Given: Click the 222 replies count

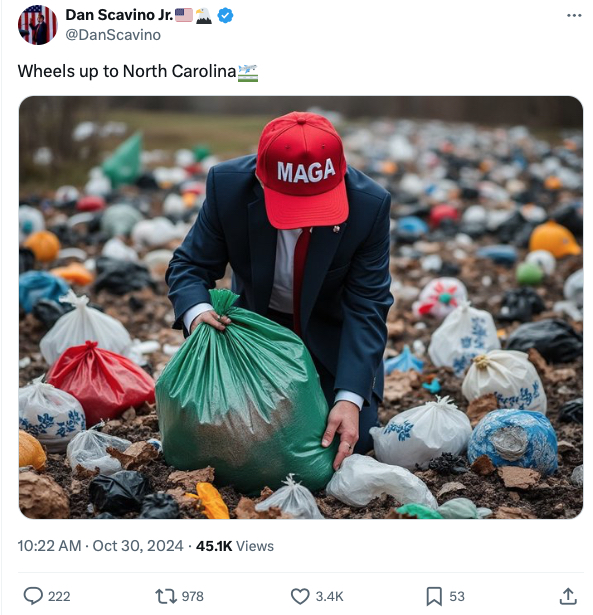Looking at the screenshot, I should click(x=59, y=596).
